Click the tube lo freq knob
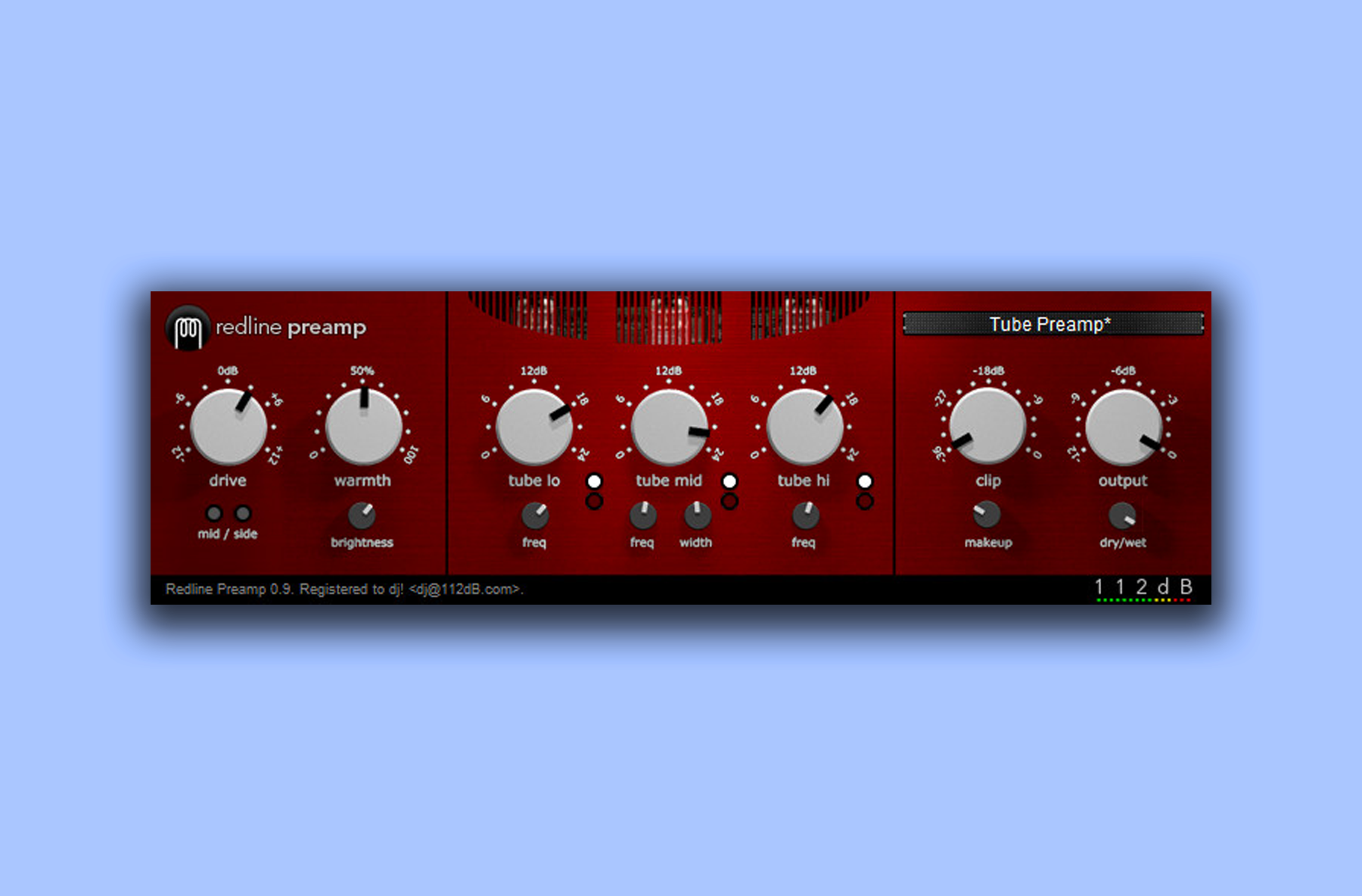Screen dimensions: 1362x896 pyautogui.click(x=535, y=515)
